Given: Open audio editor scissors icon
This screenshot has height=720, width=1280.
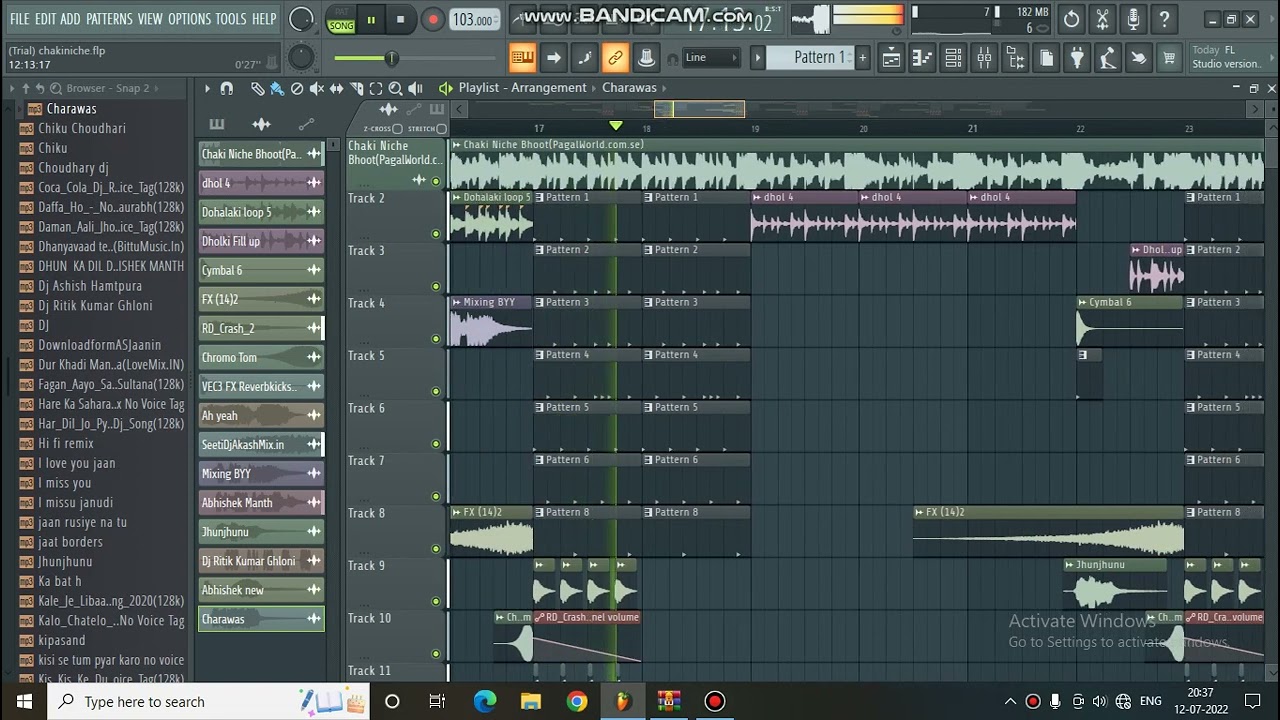Looking at the screenshot, I should pos(1102,19).
